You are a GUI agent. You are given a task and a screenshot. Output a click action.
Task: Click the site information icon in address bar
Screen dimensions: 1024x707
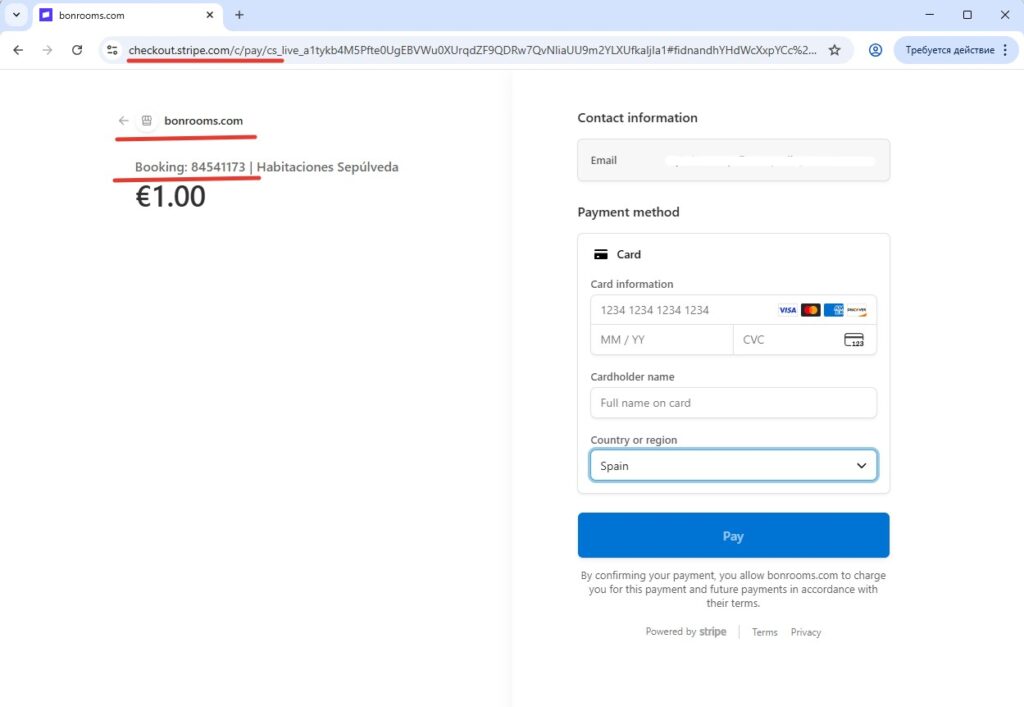(112, 50)
